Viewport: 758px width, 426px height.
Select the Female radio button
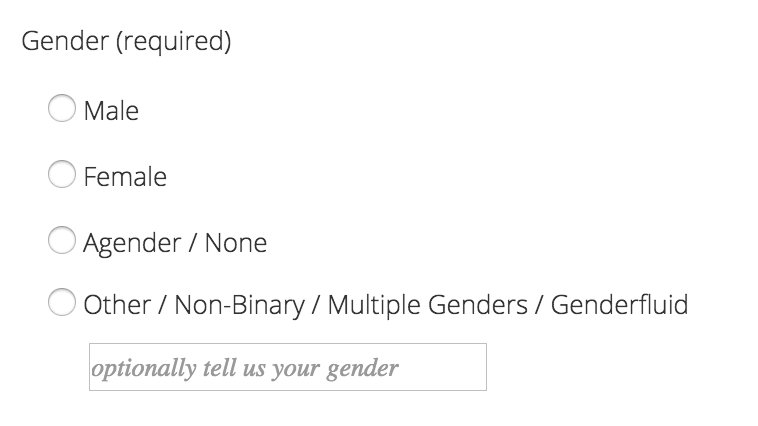(62, 176)
